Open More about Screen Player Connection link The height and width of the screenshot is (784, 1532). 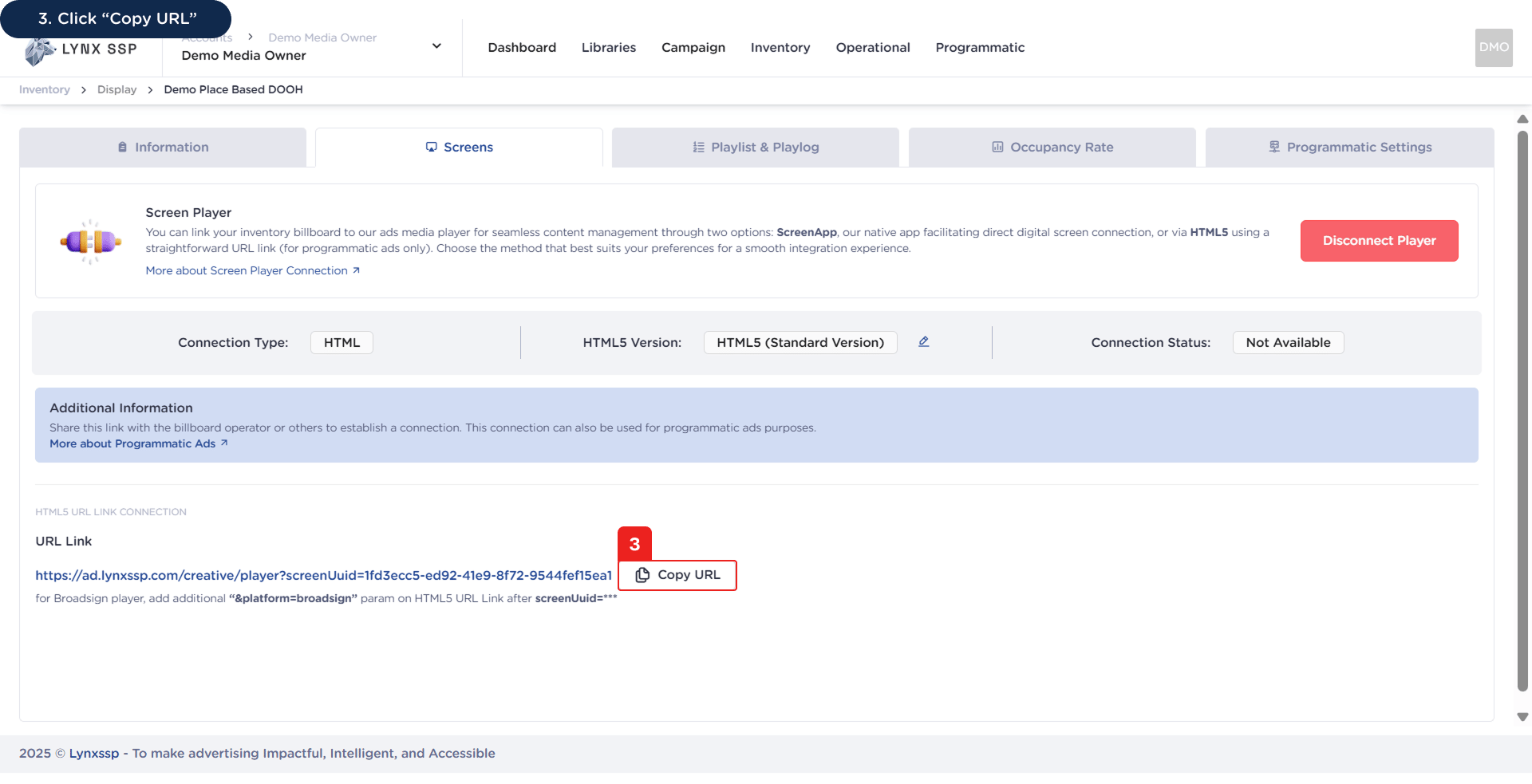(252, 271)
